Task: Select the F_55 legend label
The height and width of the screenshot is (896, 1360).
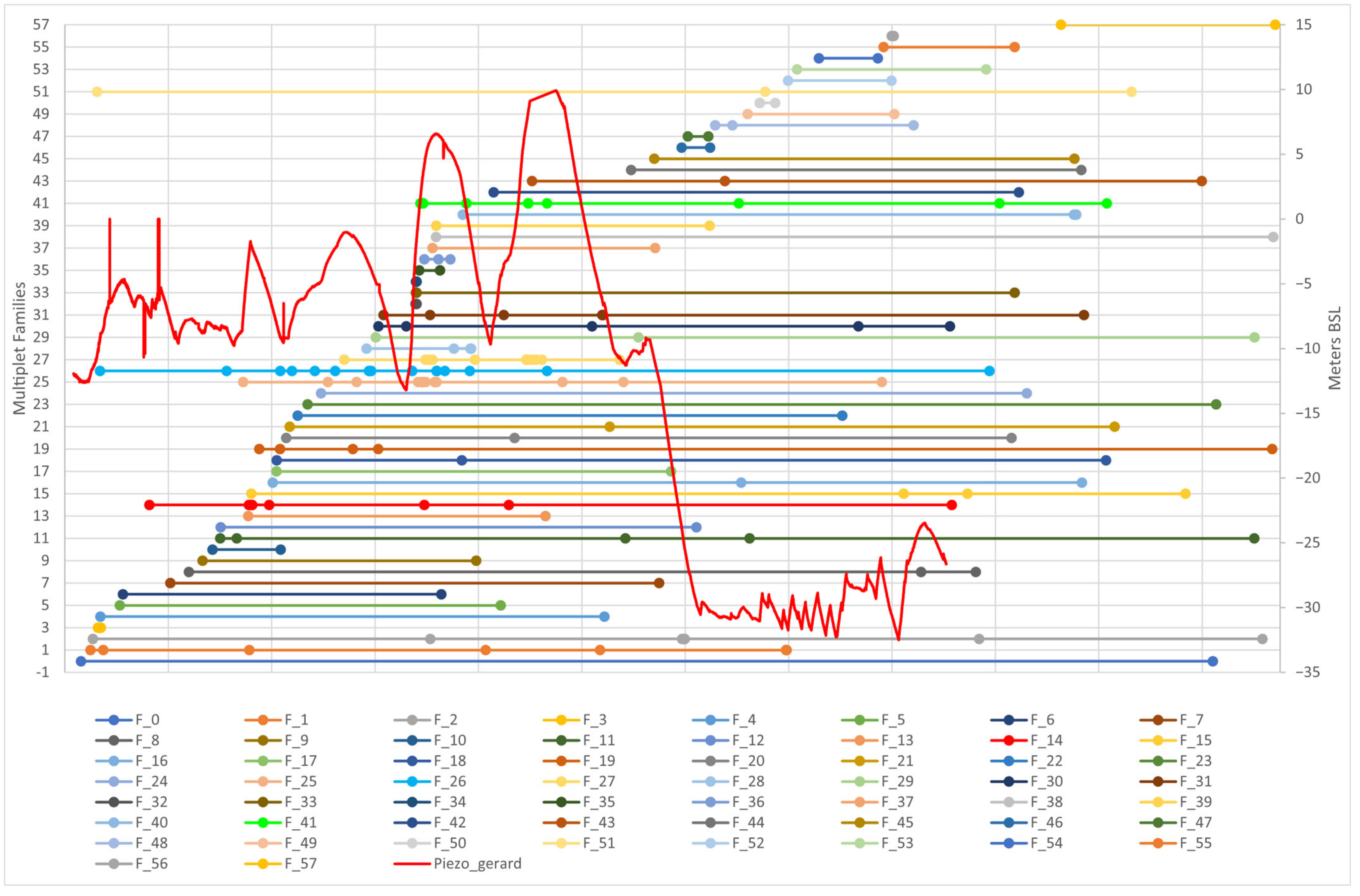Action: 1195,843
